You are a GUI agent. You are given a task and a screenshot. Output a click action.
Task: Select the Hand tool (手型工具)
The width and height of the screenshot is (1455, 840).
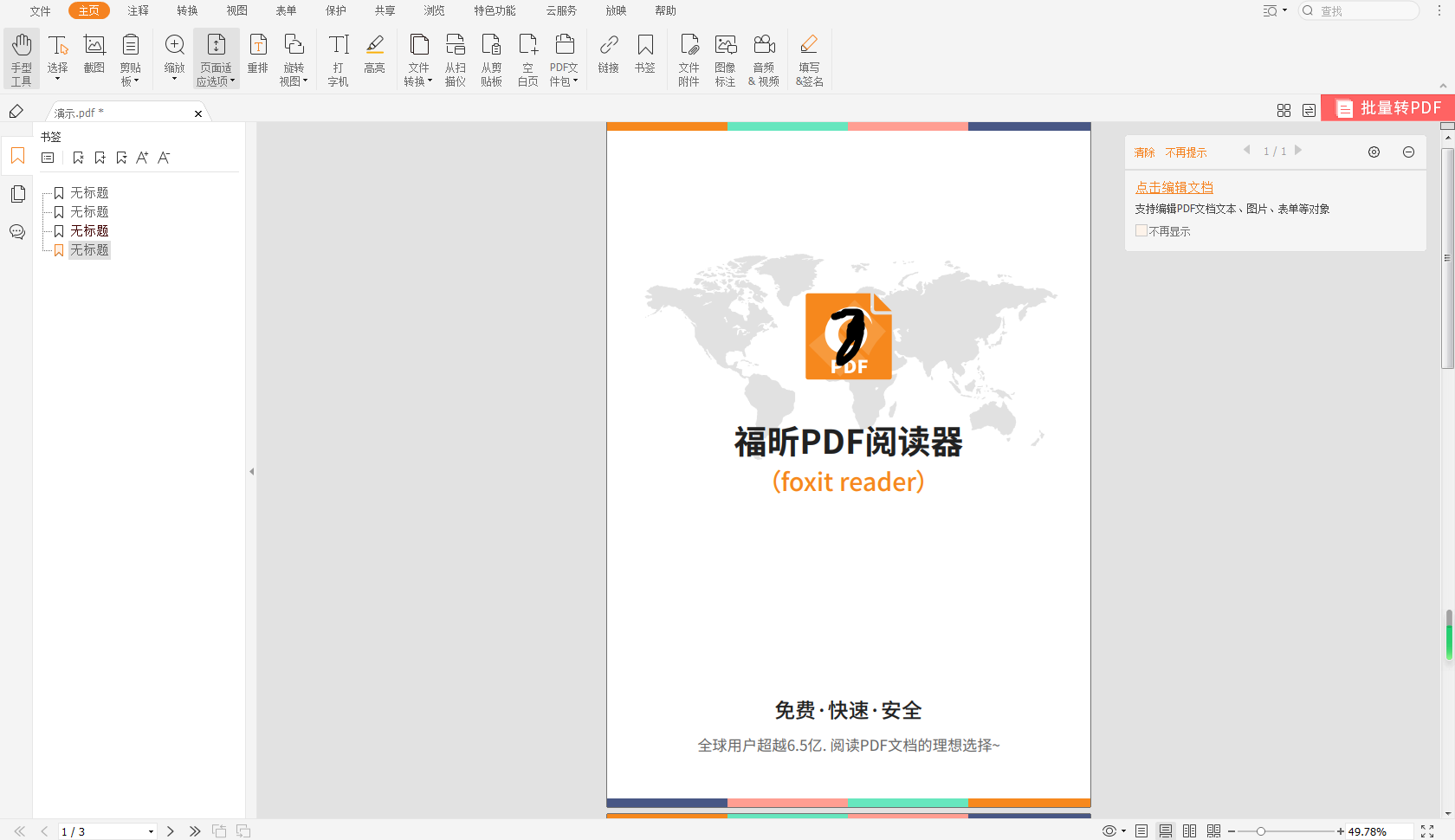point(22,59)
